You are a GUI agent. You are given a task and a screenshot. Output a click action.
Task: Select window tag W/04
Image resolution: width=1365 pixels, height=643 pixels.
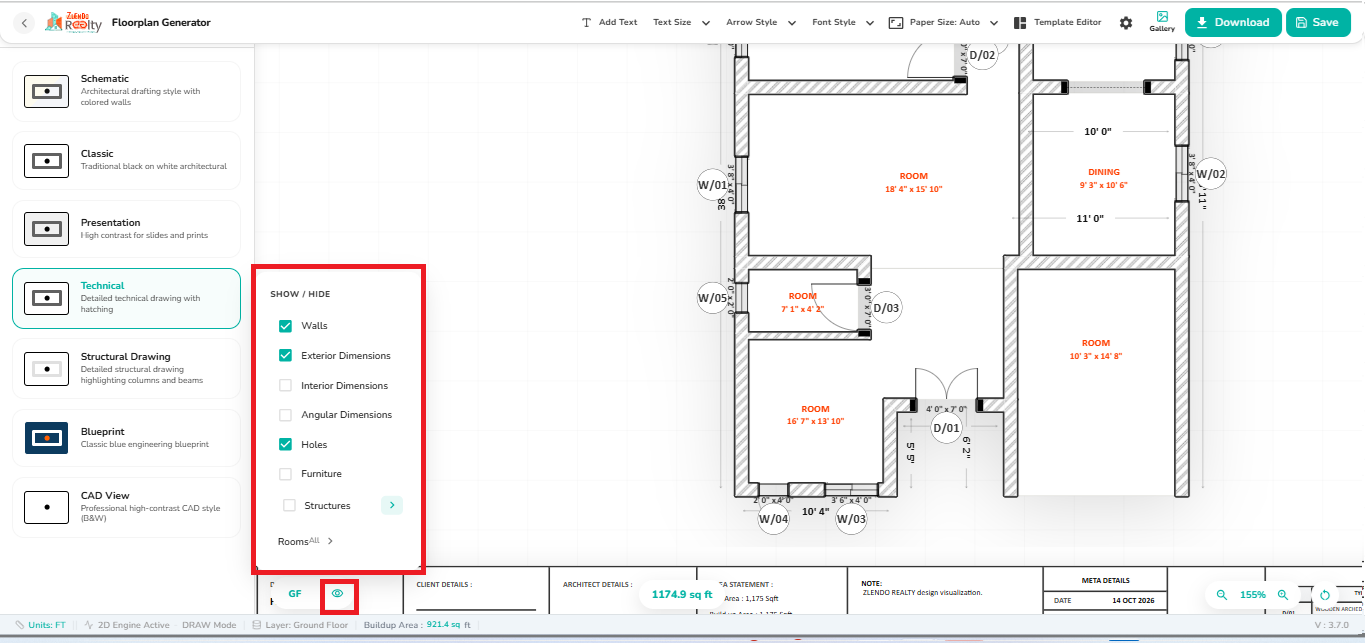(773, 518)
